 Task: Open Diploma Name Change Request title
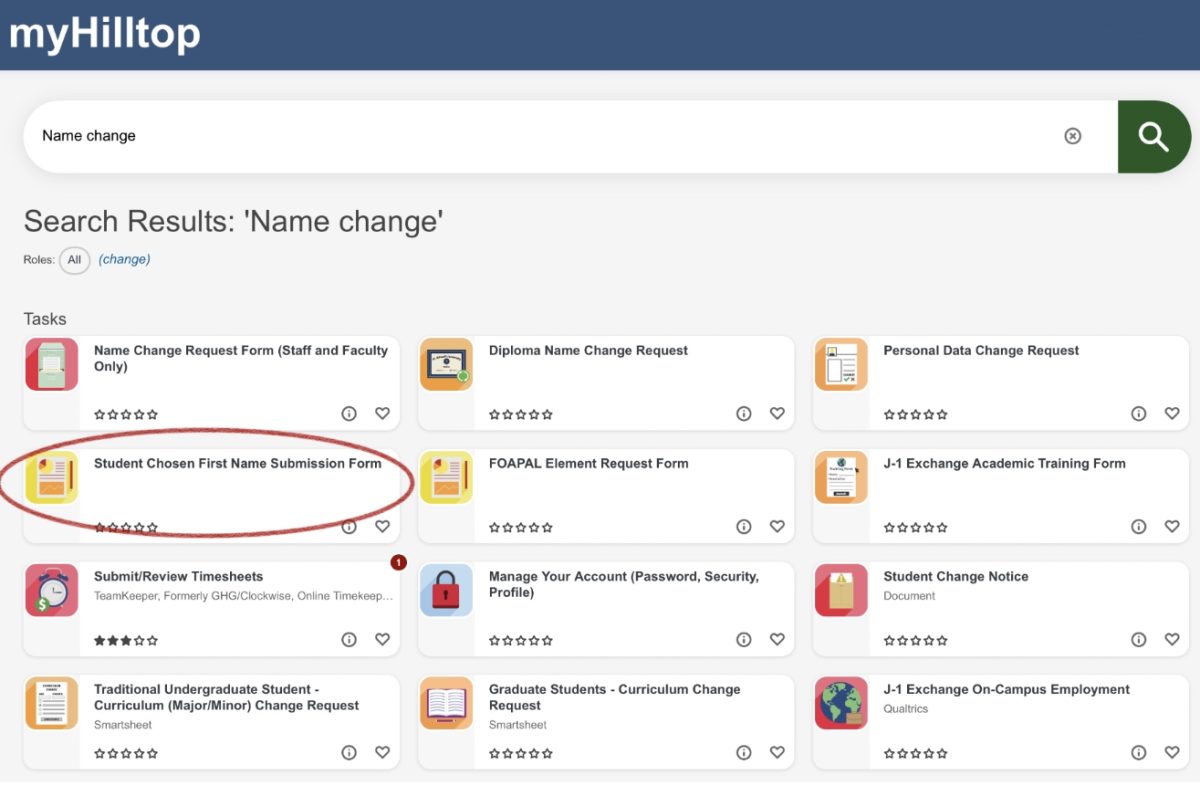point(588,350)
